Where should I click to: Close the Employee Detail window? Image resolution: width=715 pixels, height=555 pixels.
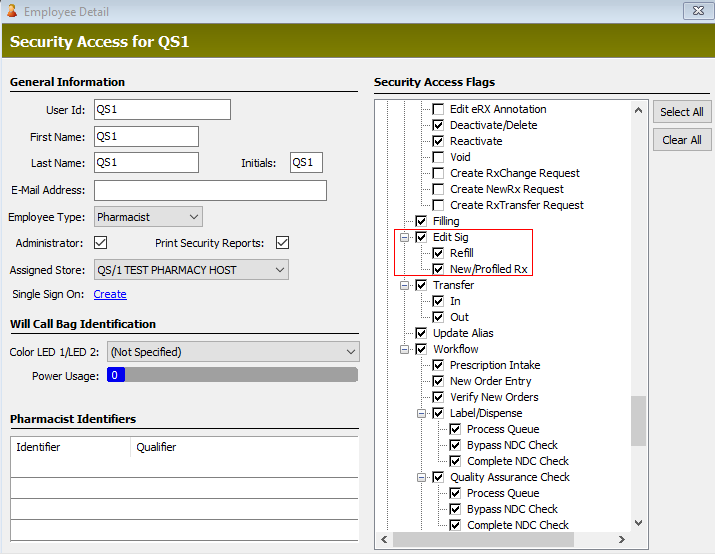[696, 11]
